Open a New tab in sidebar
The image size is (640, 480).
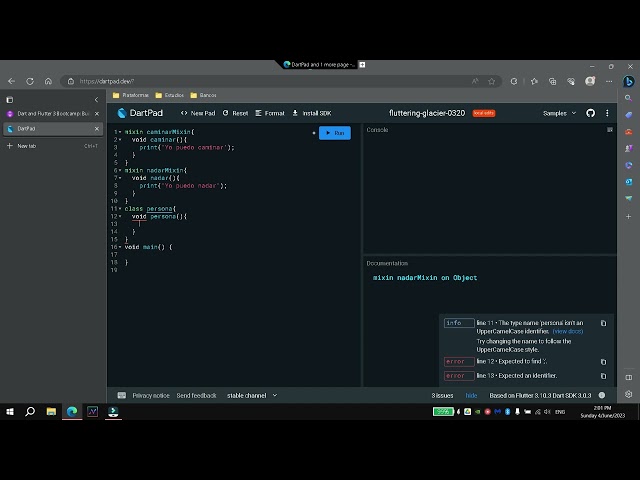point(26,146)
